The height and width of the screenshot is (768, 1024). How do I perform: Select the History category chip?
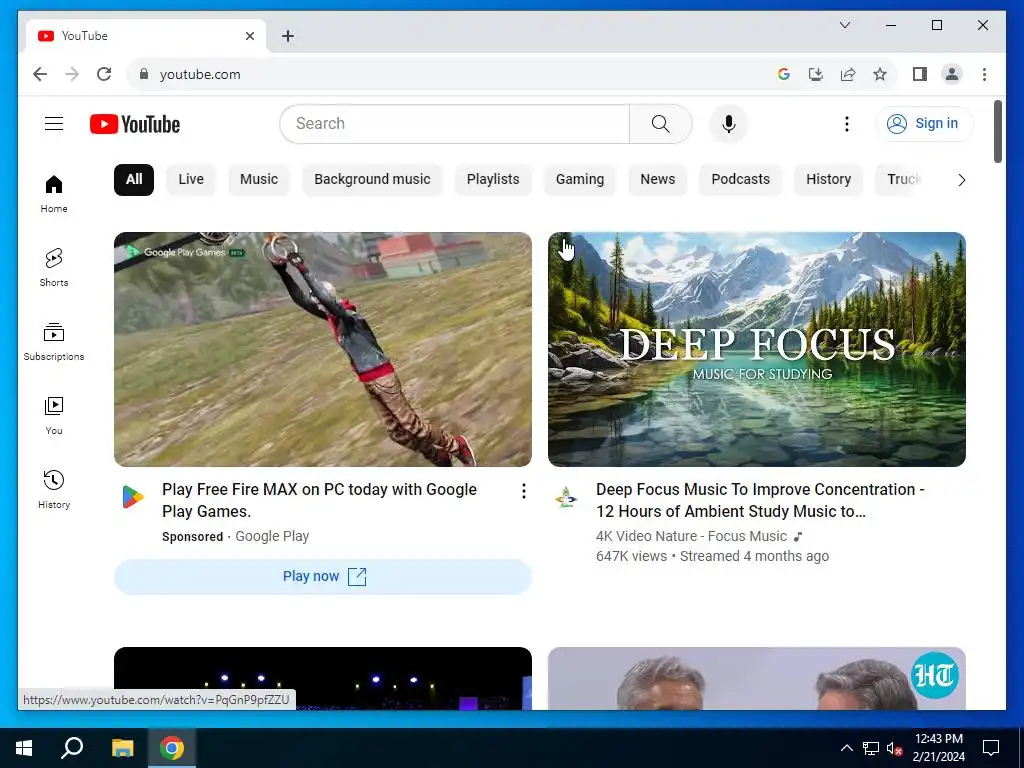click(x=828, y=180)
